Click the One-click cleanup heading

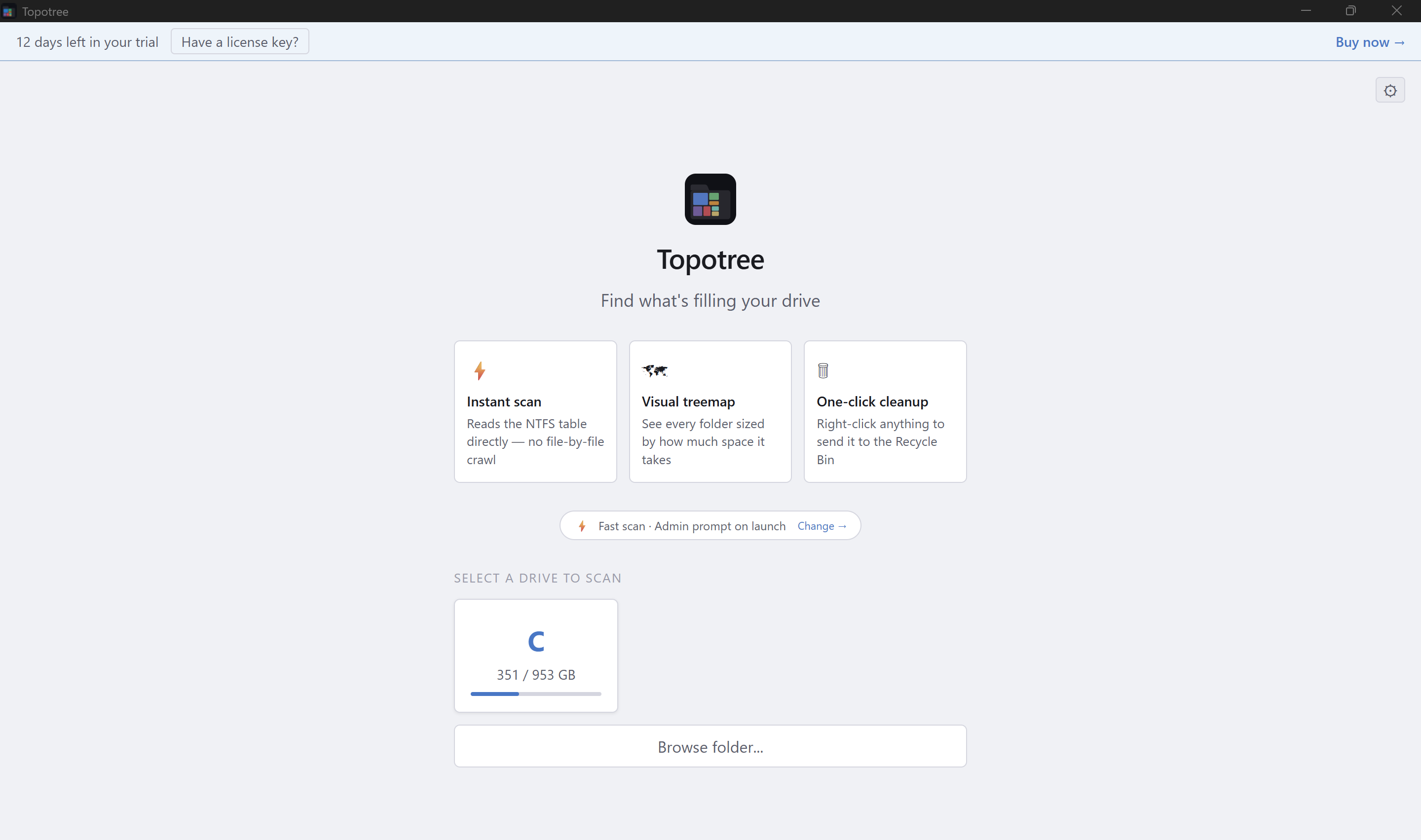tap(872, 402)
